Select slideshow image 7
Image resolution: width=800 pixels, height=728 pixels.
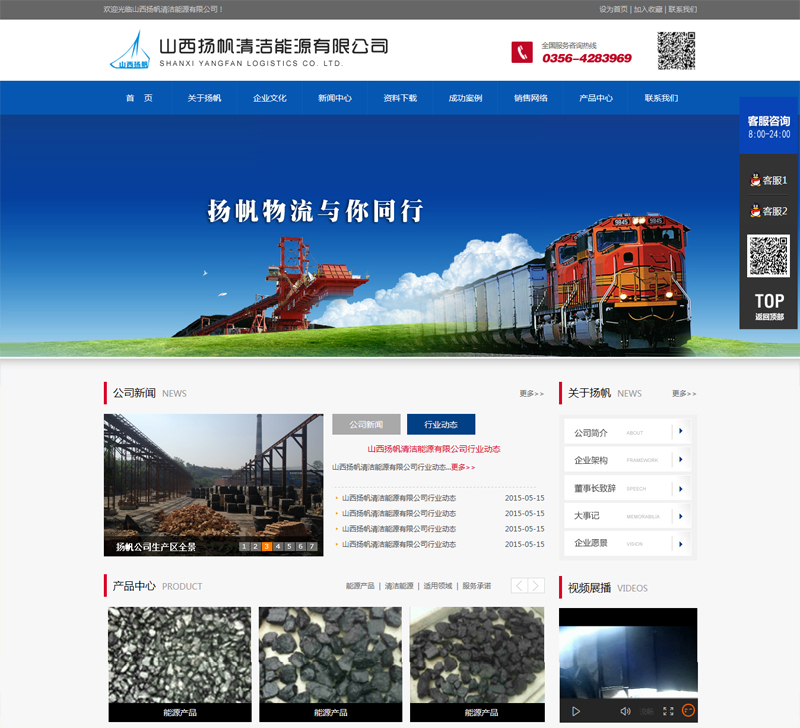point(313,547)
